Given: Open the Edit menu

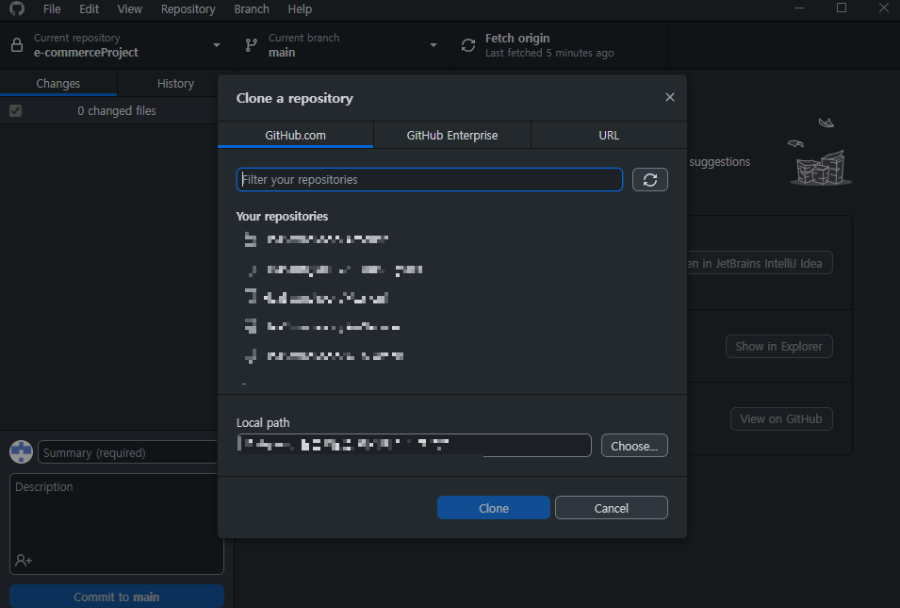Looking at the screenshot, I should pos(89,9).
